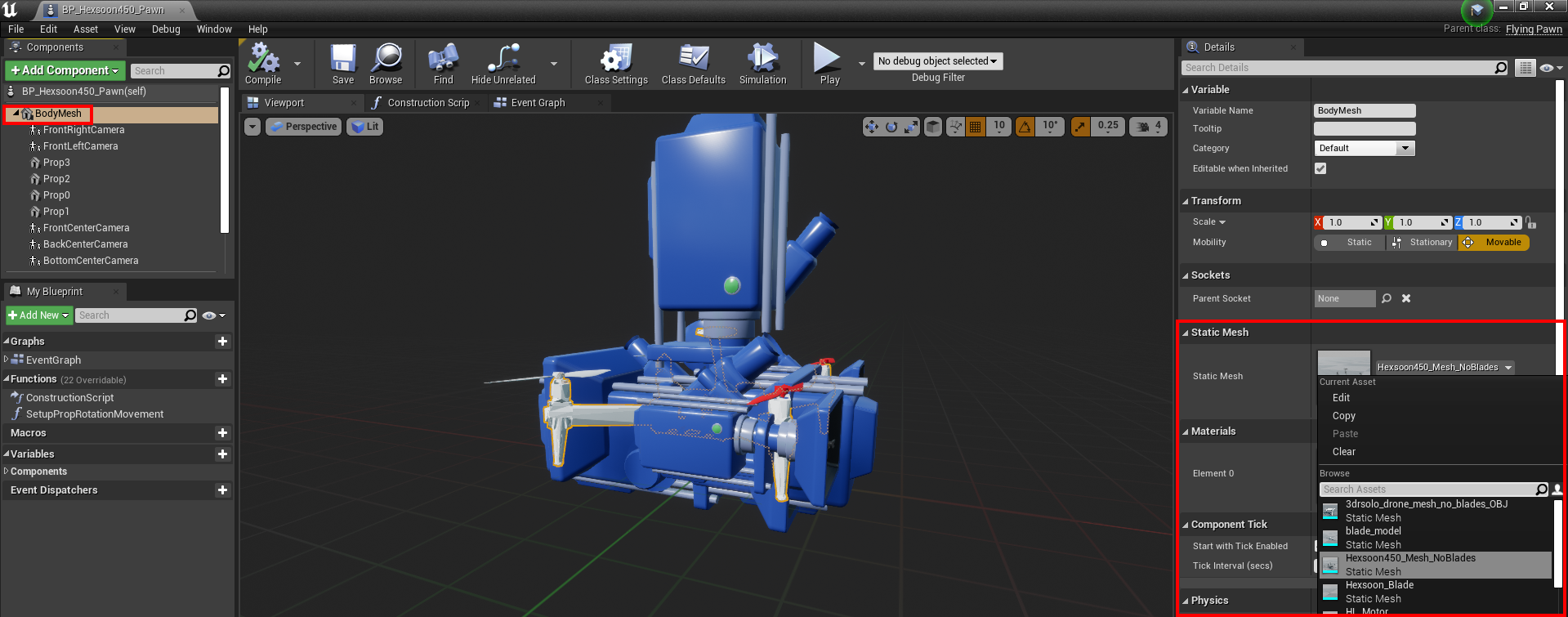Add a new function
This screenshot has width=1568, height=617.
click(x=222, y=379)
